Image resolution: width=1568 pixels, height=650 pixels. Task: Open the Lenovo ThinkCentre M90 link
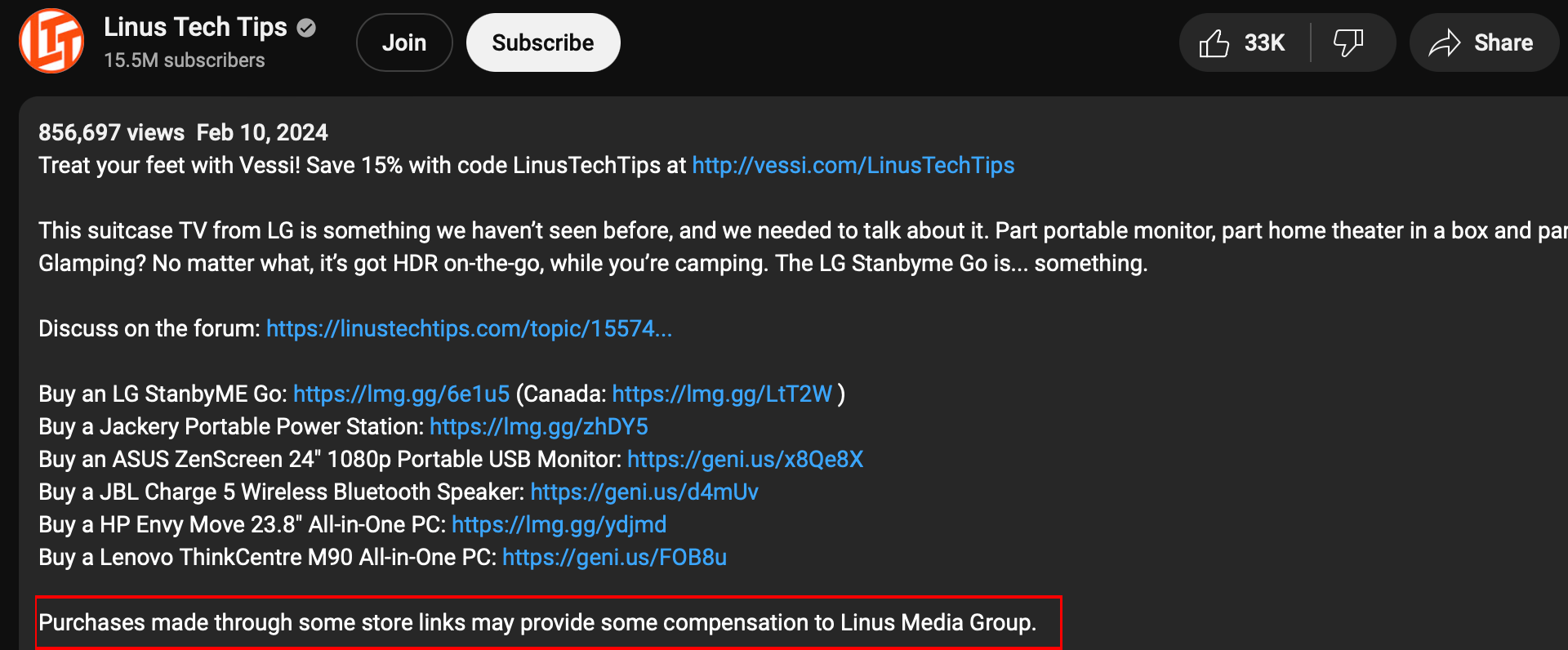(x=614, y=557)
